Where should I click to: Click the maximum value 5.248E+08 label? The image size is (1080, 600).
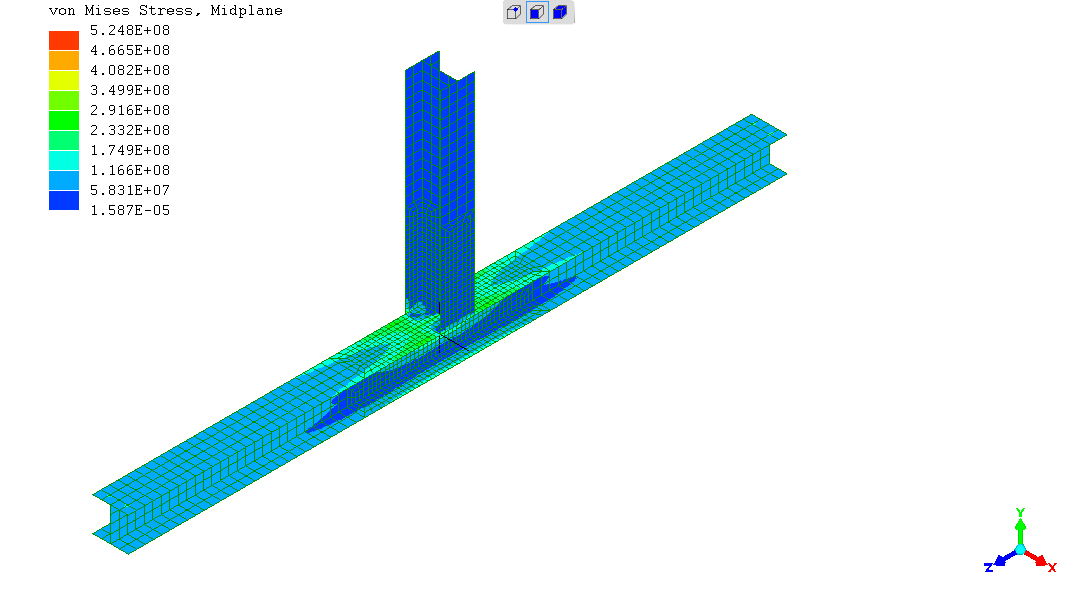point(129,30)
